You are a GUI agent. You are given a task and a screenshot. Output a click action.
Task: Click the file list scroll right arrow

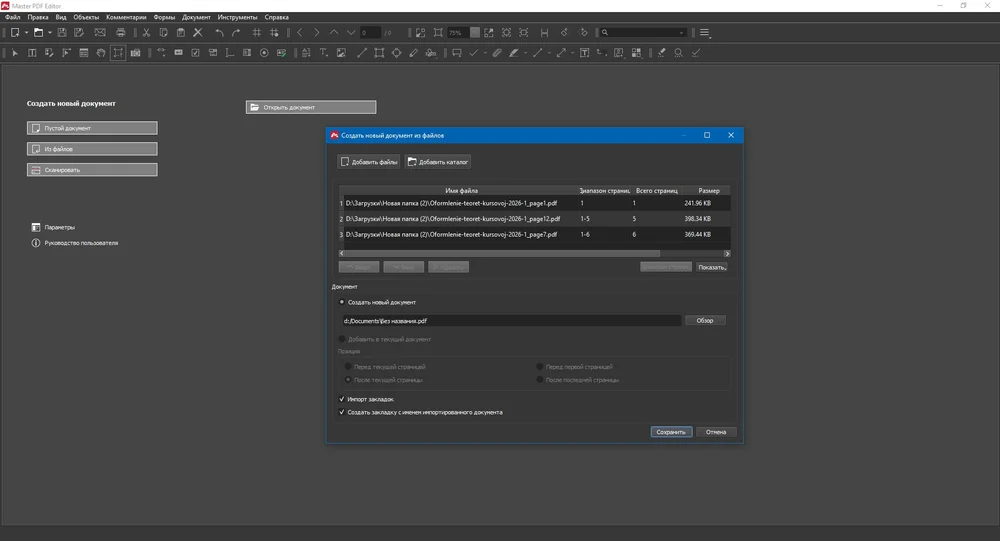coord(726,253)
